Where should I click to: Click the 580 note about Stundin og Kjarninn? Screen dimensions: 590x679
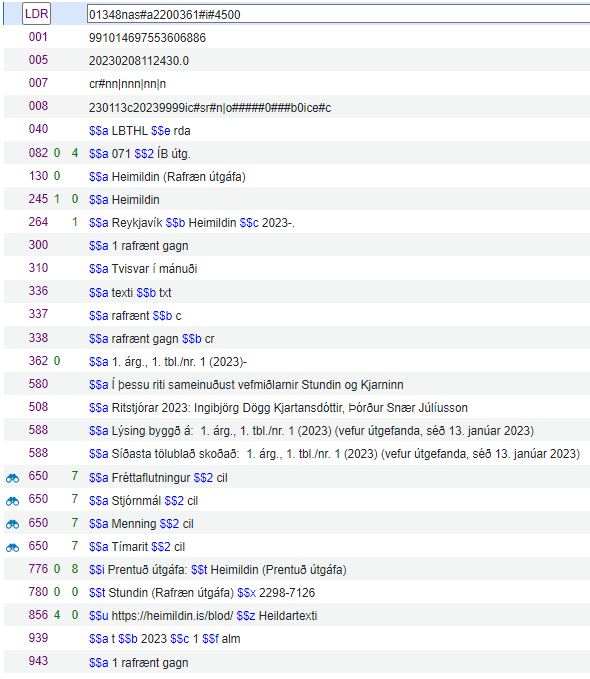[246, 385]
